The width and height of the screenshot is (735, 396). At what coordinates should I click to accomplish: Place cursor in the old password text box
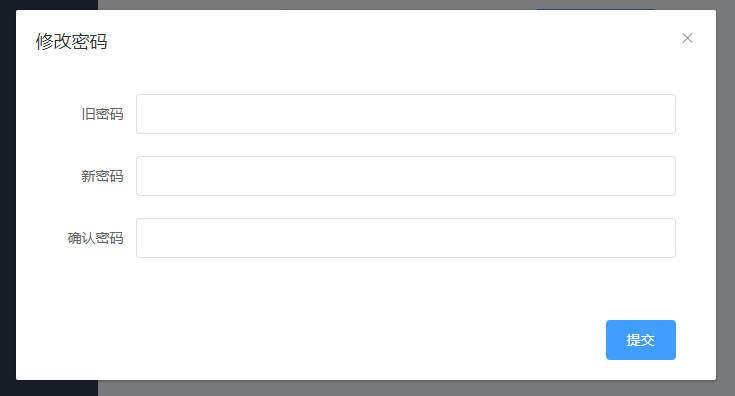click(x=406, y=114)
